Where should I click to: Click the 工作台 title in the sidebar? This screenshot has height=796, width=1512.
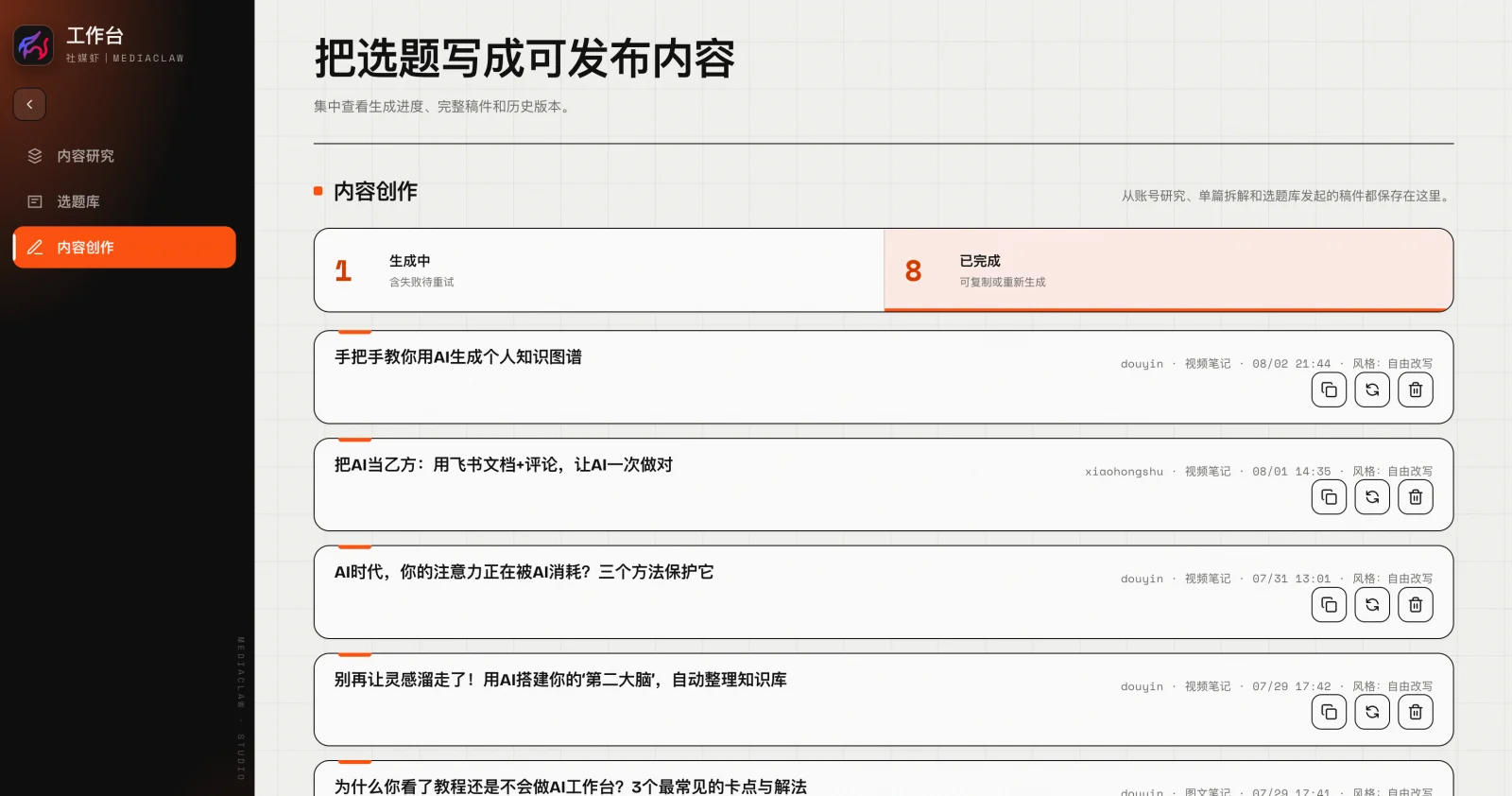94,36
